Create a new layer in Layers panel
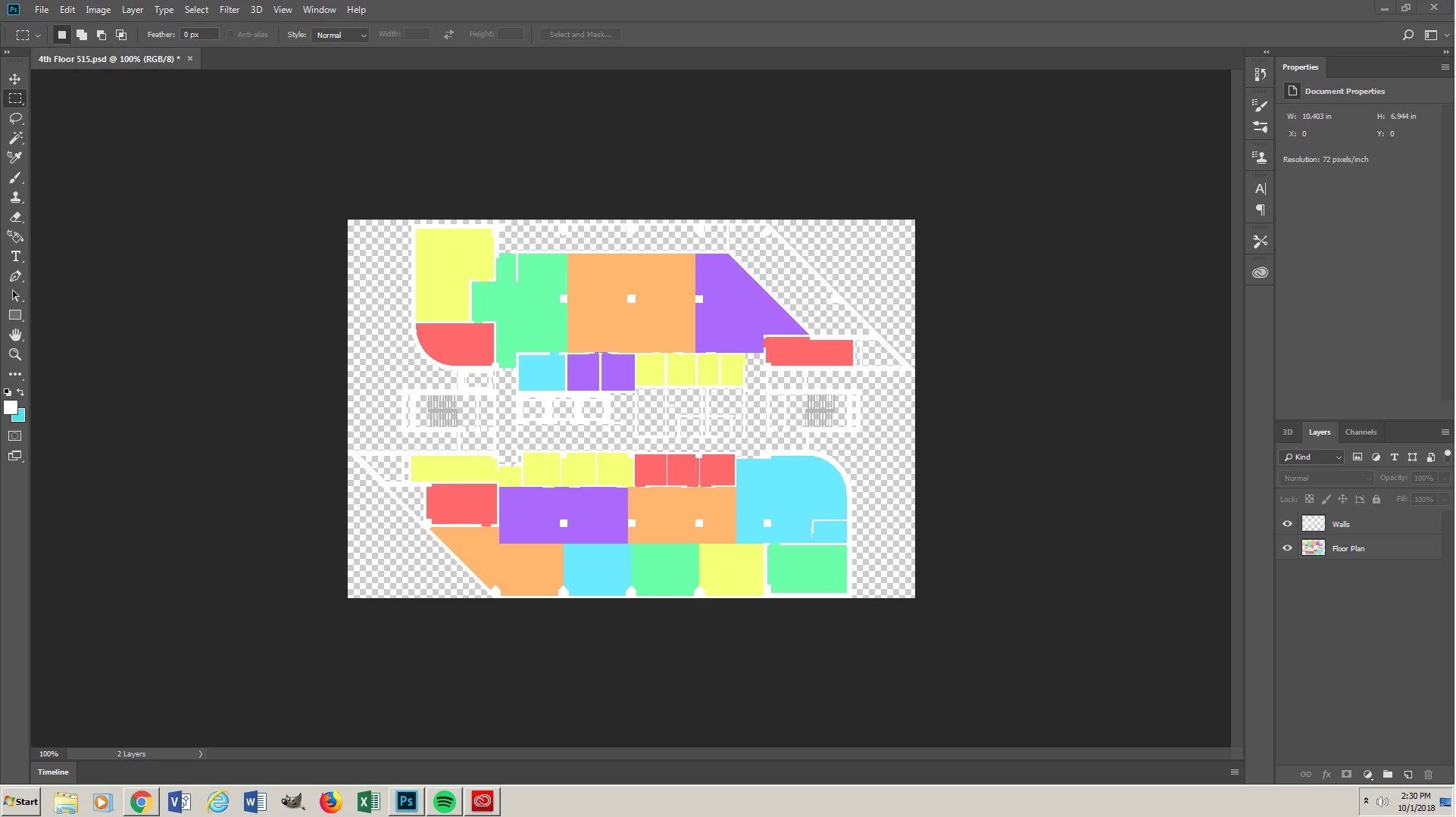The height and width of the screenshot is (817, 1456). click(1408, 775)
